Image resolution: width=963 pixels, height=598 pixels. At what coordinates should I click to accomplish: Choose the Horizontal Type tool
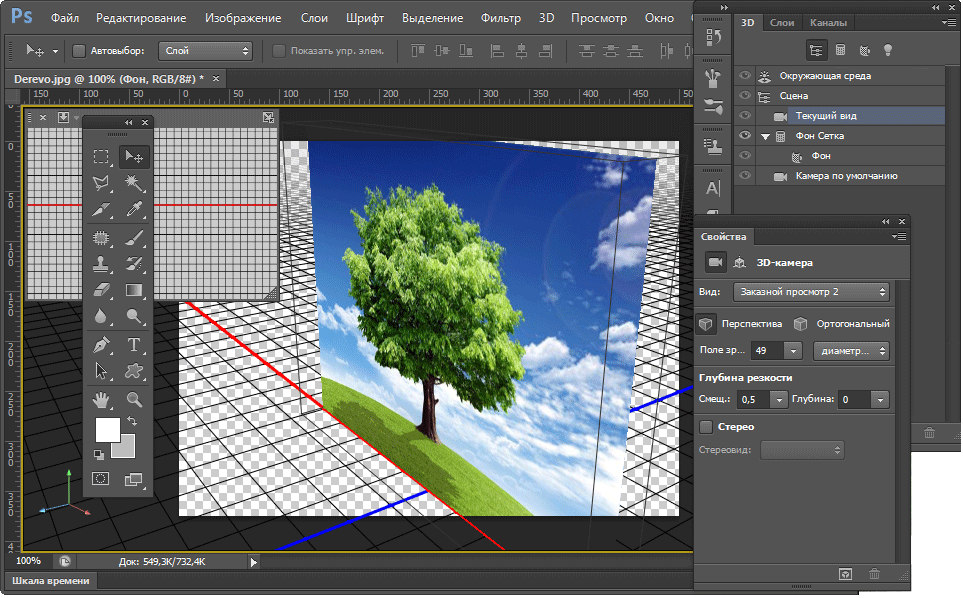tap(133, 345)
